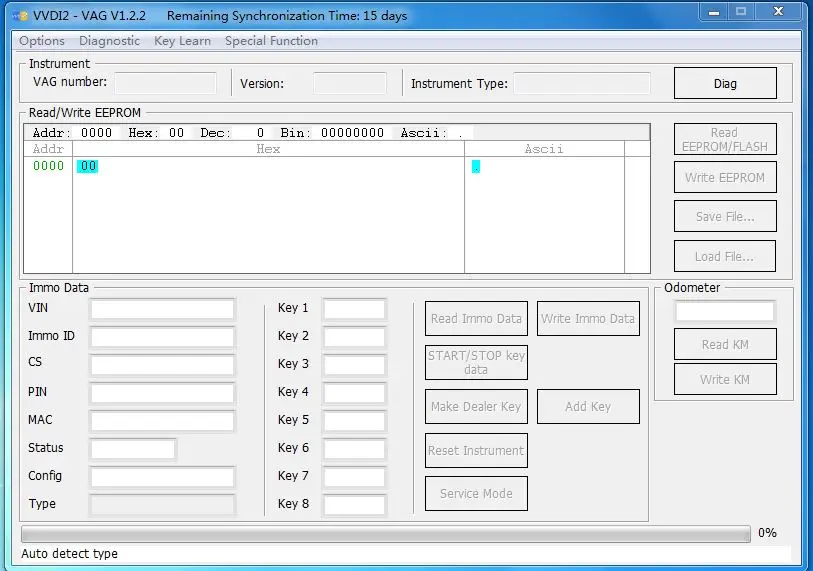This screenshot has height=571, width=813.
Task: Focus the VIN input field
Action: pyautogui.click(x=162, y=309)
